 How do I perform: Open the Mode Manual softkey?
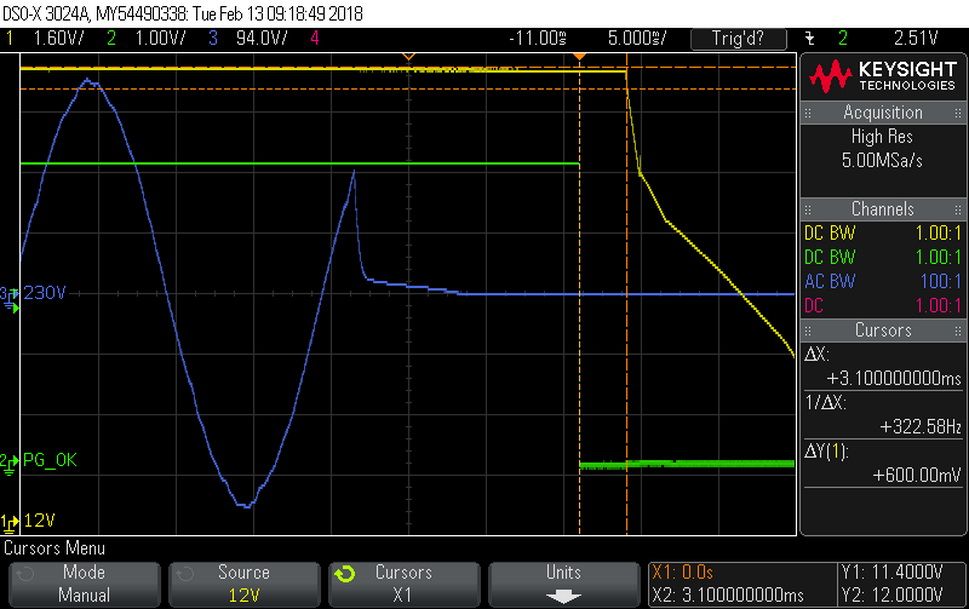(84, 584)
